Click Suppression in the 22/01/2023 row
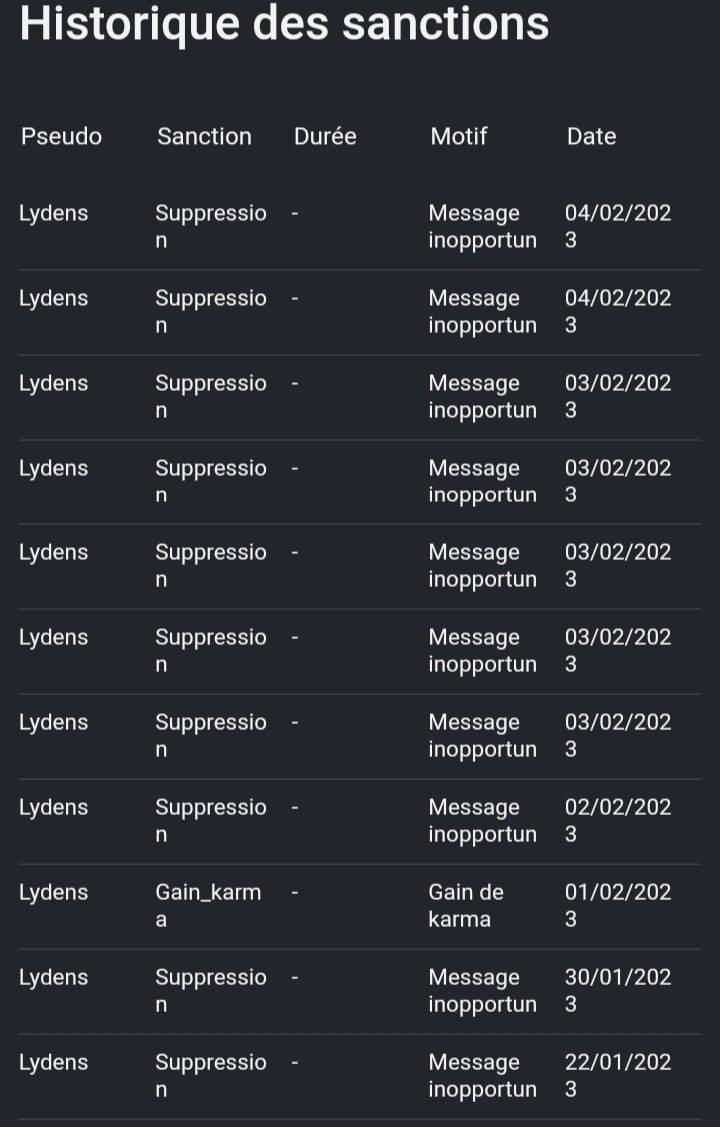720x1127 pixels. [211, 1075]
